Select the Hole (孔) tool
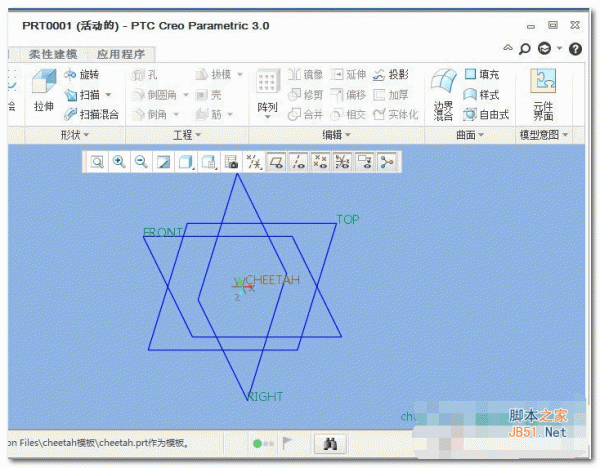This screenshot has height=468, width=600. click(x=144, y=75)
